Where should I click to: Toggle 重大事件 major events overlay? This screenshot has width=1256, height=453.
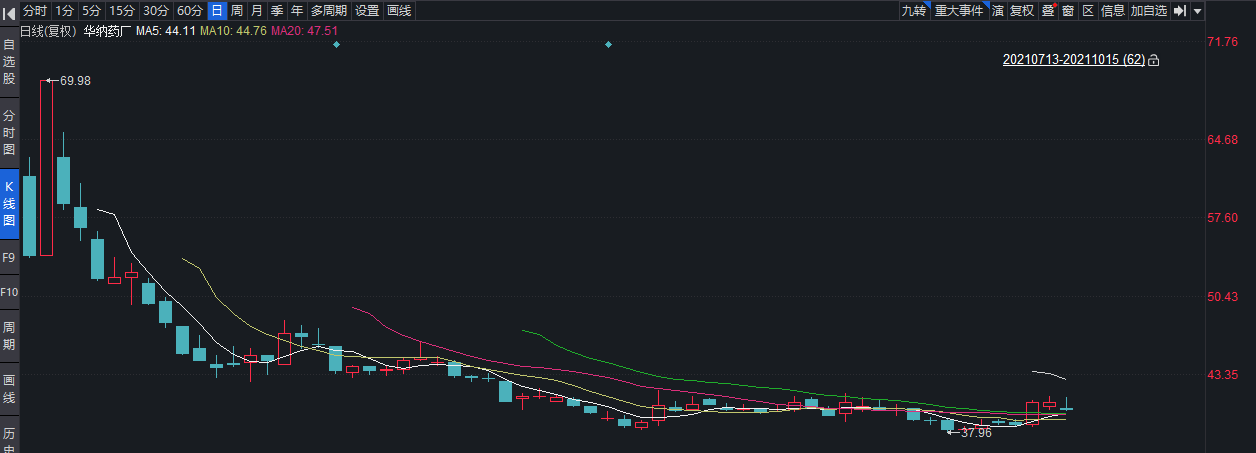pos(959,10)
